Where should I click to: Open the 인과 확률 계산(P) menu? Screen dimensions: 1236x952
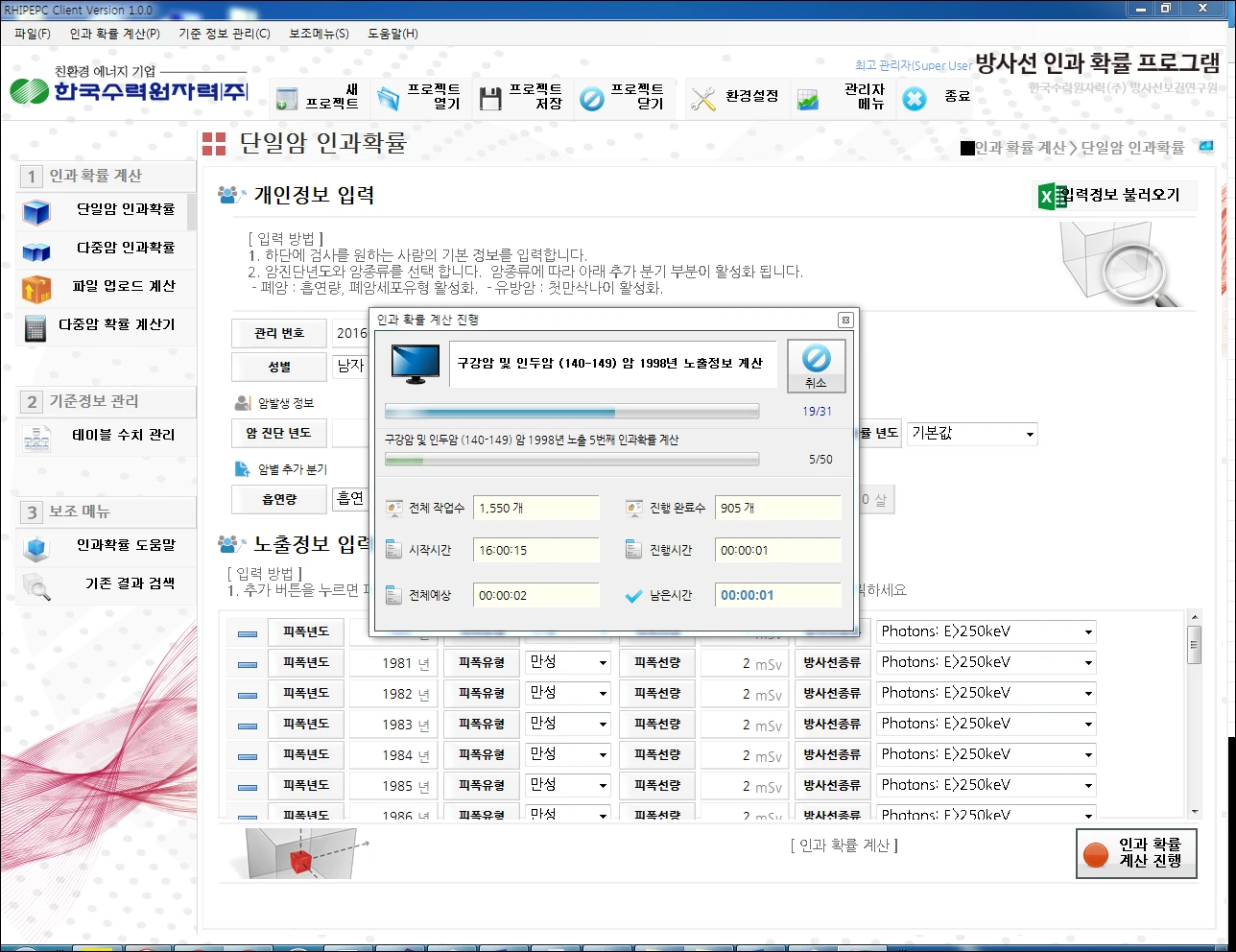point(114,34)
